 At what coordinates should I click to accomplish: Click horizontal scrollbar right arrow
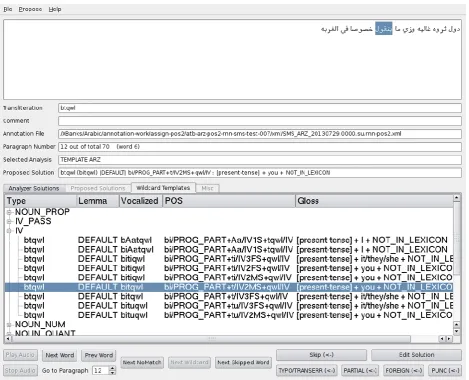(x=449, y=339)
